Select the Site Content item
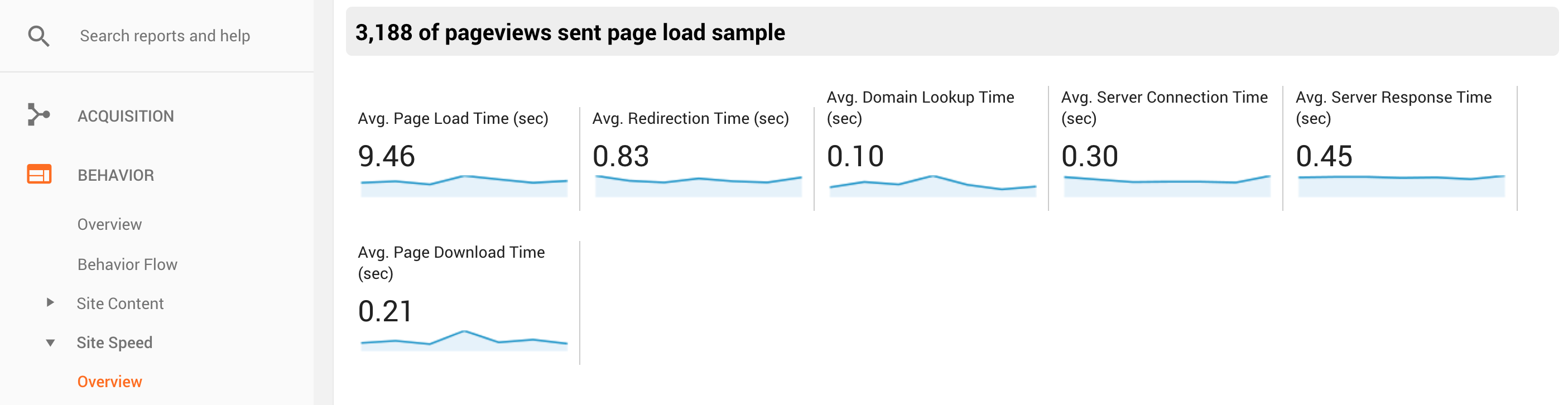This screenshot has height=405, width=1568. (x=120, y=303)
